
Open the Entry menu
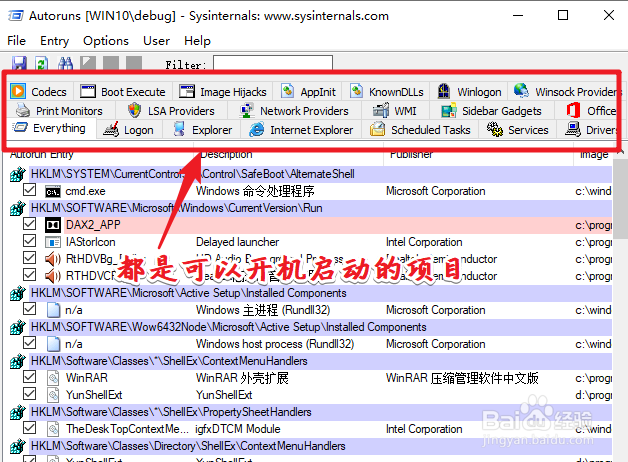(54, 41)
